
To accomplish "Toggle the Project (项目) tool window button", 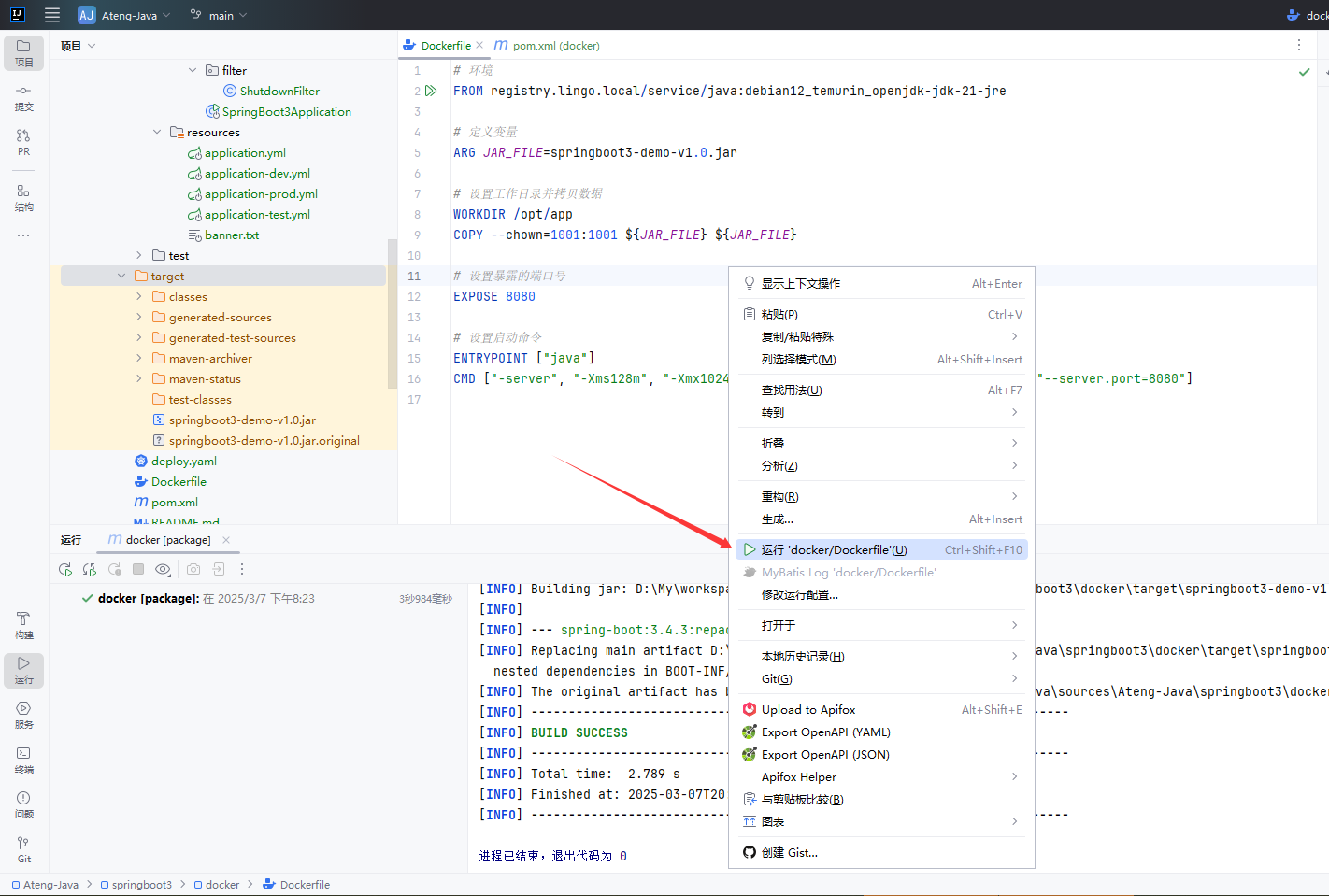I will pyautogui.click(x=23, y=52).
